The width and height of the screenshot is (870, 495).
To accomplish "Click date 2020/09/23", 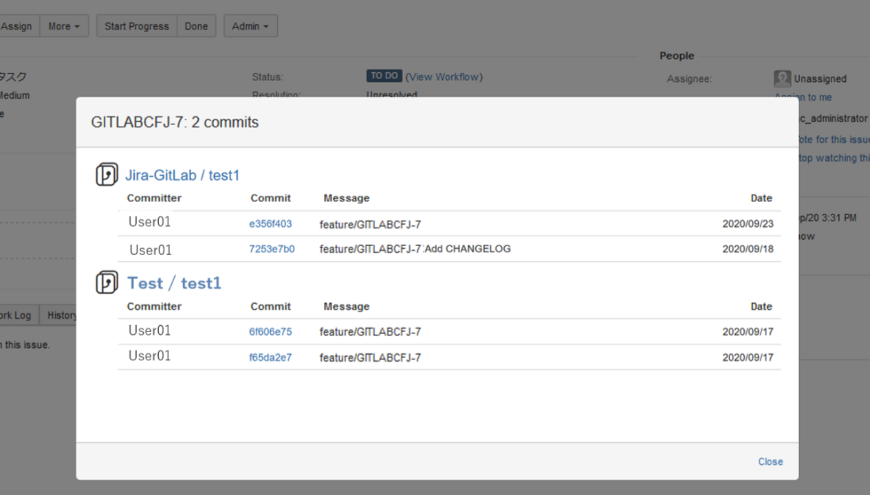I will [x=747, y=224].
